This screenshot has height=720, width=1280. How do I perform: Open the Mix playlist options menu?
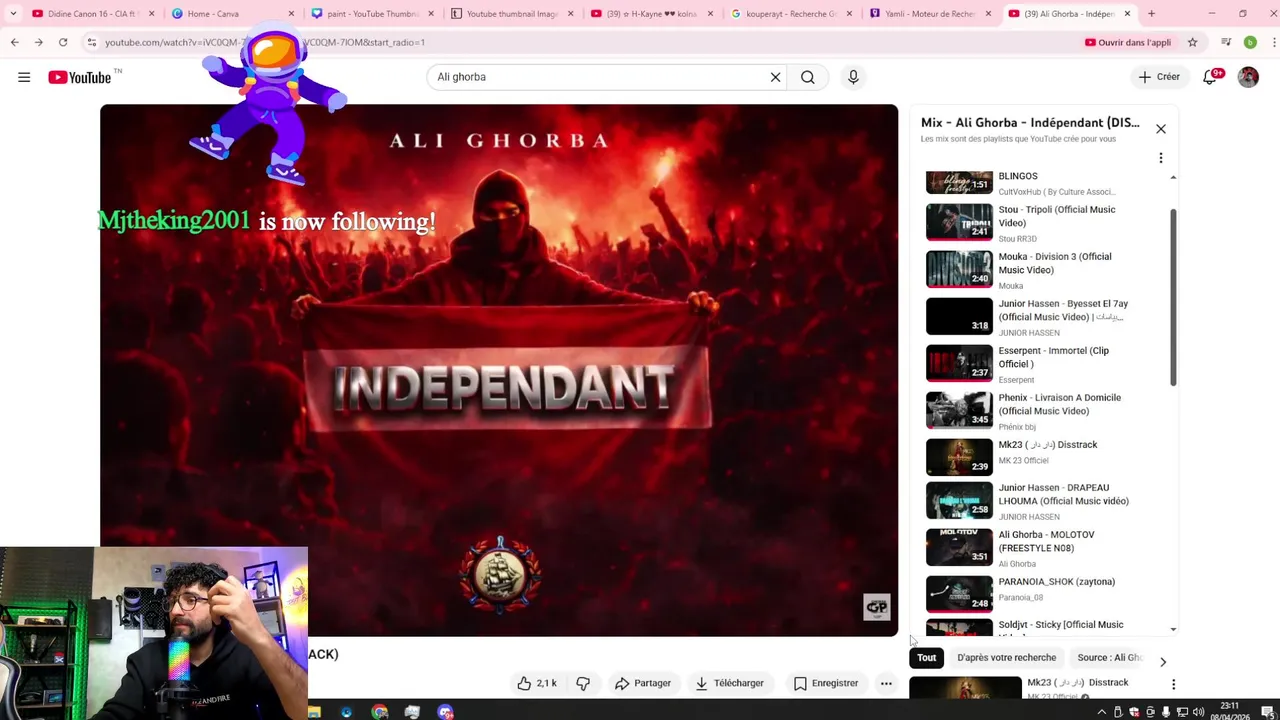(x=1161, y=158)
